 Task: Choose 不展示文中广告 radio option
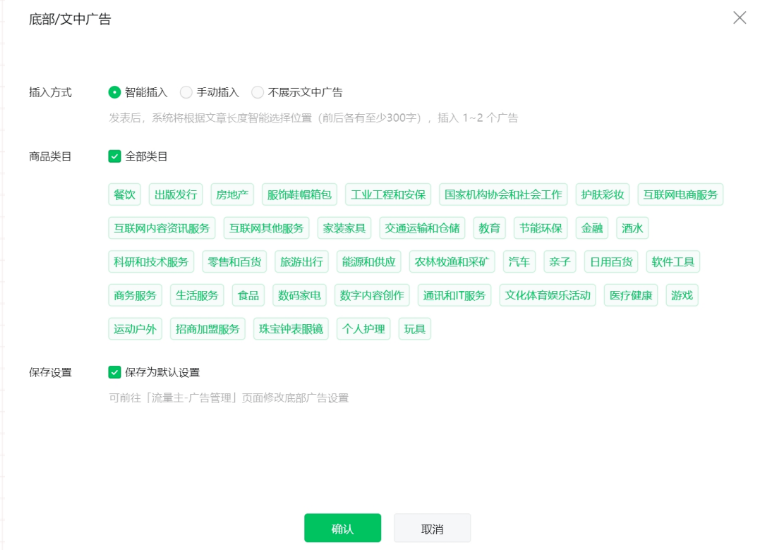[x=257, y=92]
